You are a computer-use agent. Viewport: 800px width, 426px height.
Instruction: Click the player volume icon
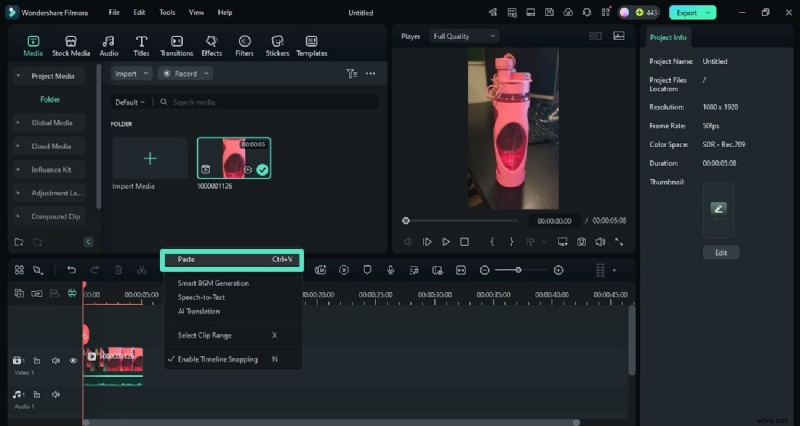(601, 242)
